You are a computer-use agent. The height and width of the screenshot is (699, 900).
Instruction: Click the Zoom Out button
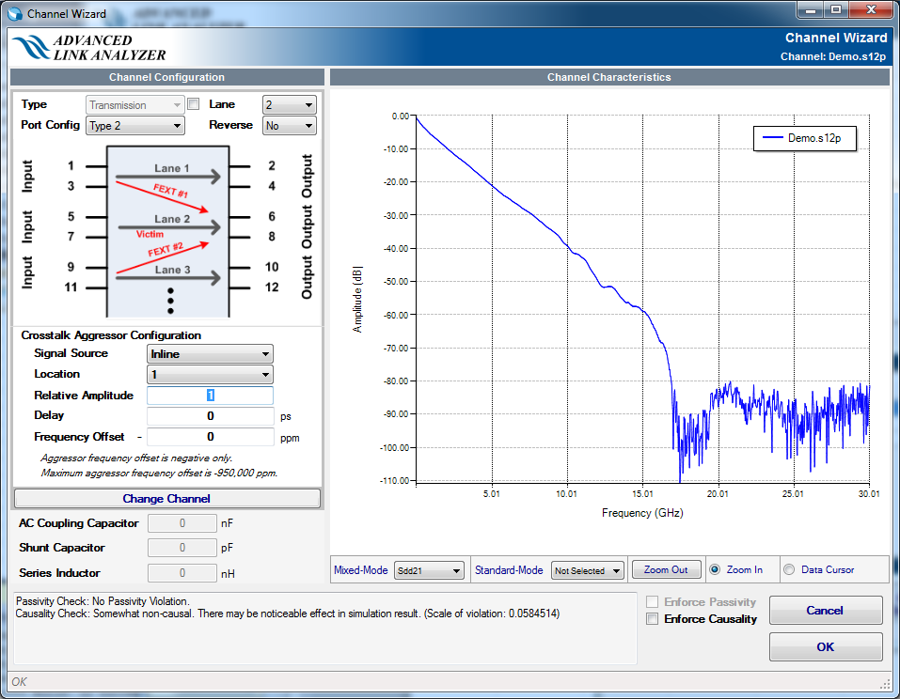[666, 570]
